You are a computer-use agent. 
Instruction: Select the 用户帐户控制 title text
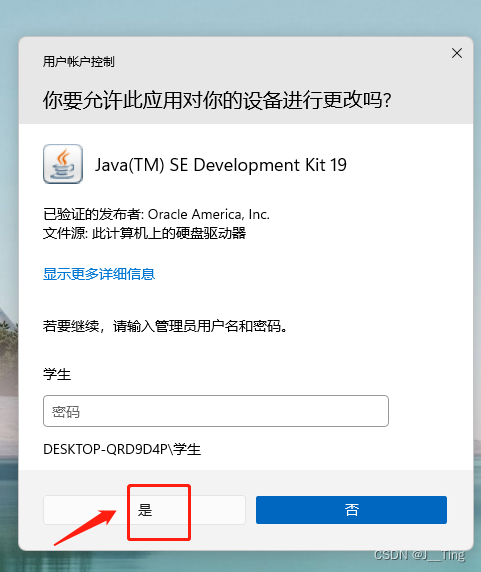[78, 62]
